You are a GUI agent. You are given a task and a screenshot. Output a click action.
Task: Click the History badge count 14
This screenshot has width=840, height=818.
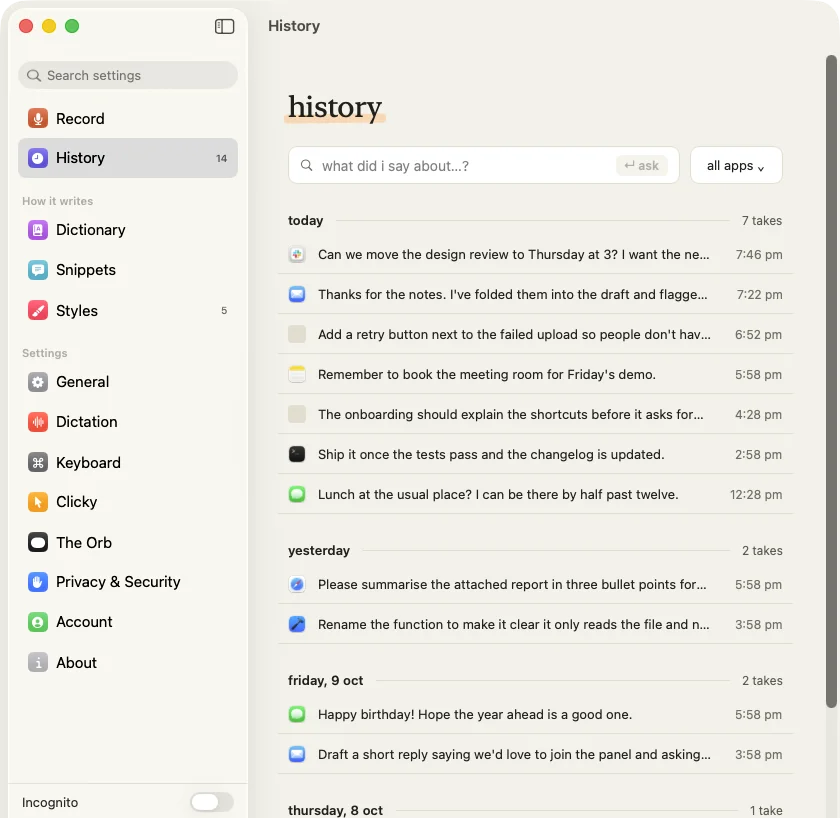221,158
